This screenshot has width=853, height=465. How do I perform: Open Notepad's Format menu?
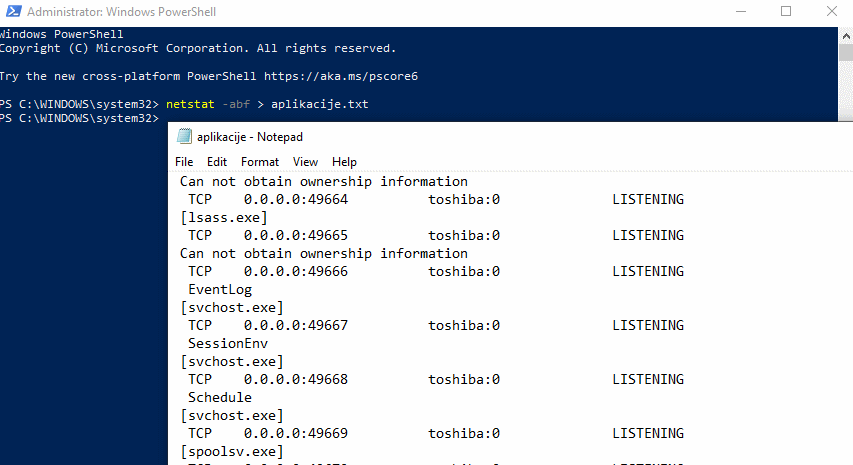[x=260, y=162]
